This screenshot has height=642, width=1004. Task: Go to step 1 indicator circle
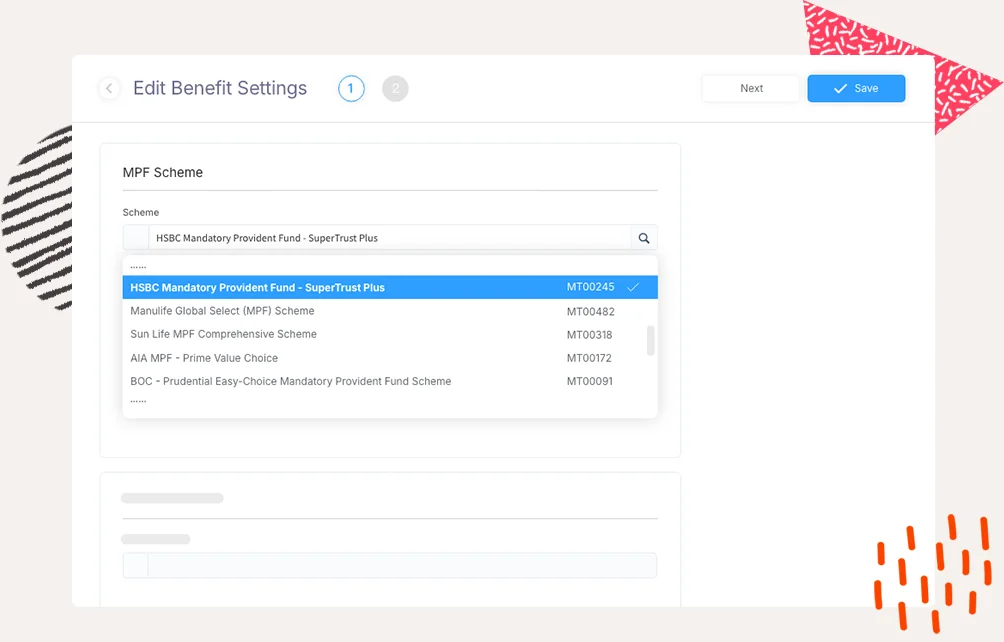pos(351,89)
